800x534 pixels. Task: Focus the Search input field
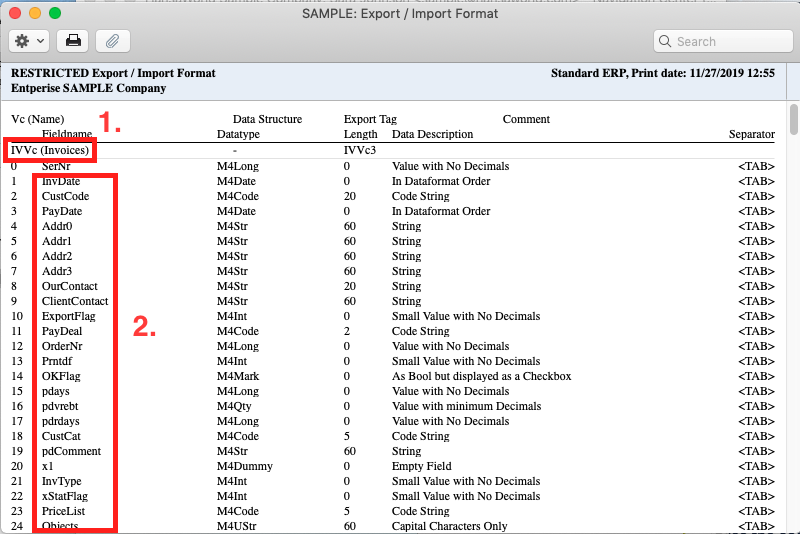727,41
